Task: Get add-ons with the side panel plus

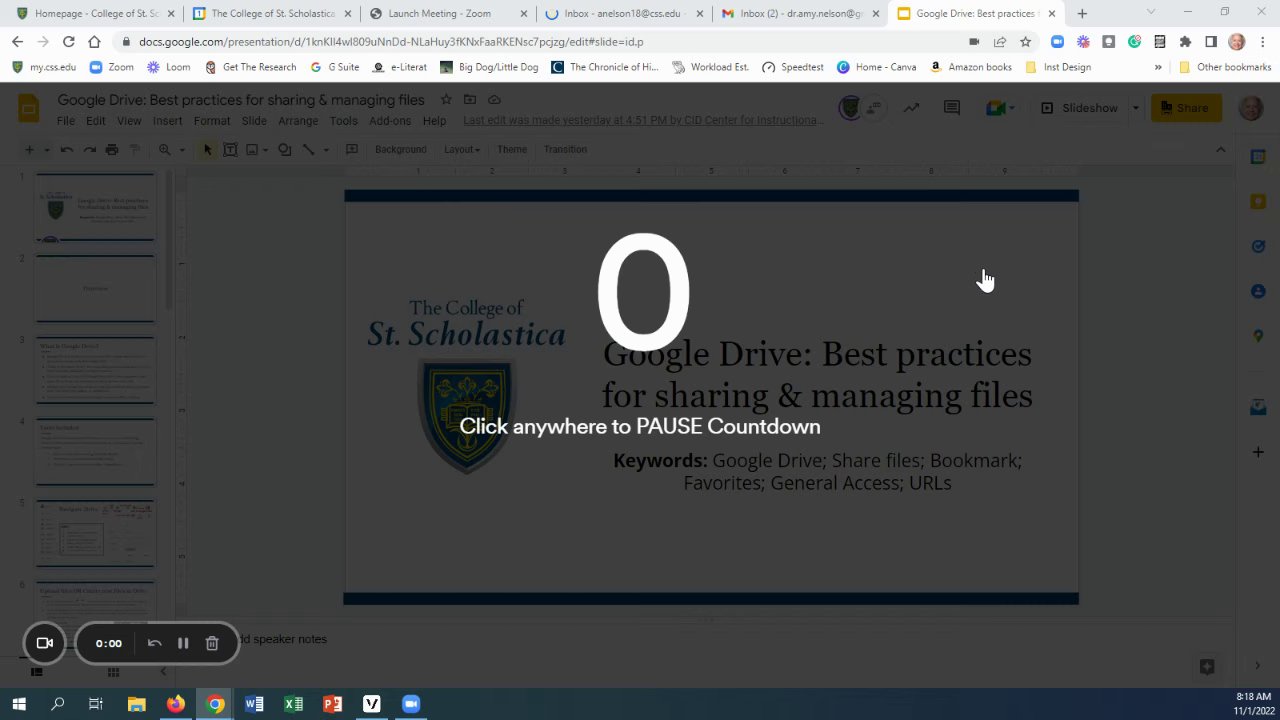Action: pos(1258,452)
